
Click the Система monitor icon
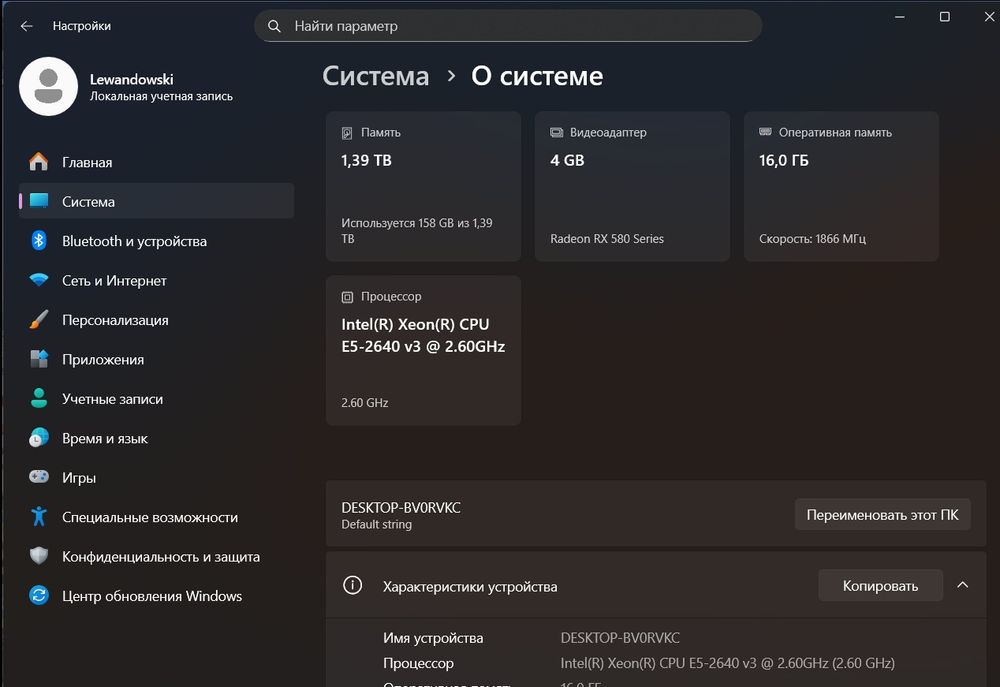(x=39, y=201)
